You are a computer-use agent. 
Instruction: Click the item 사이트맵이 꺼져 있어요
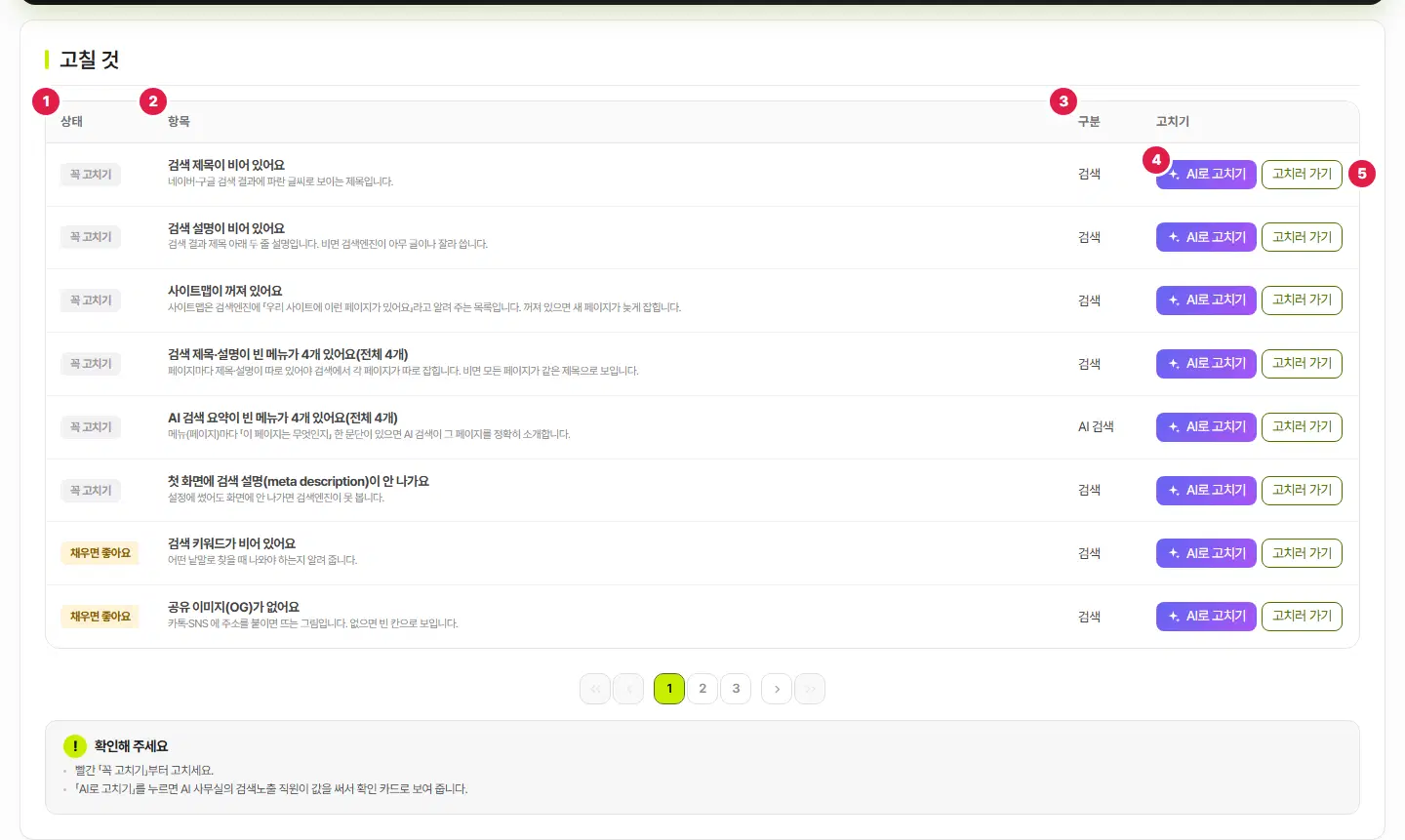[225, 292]
